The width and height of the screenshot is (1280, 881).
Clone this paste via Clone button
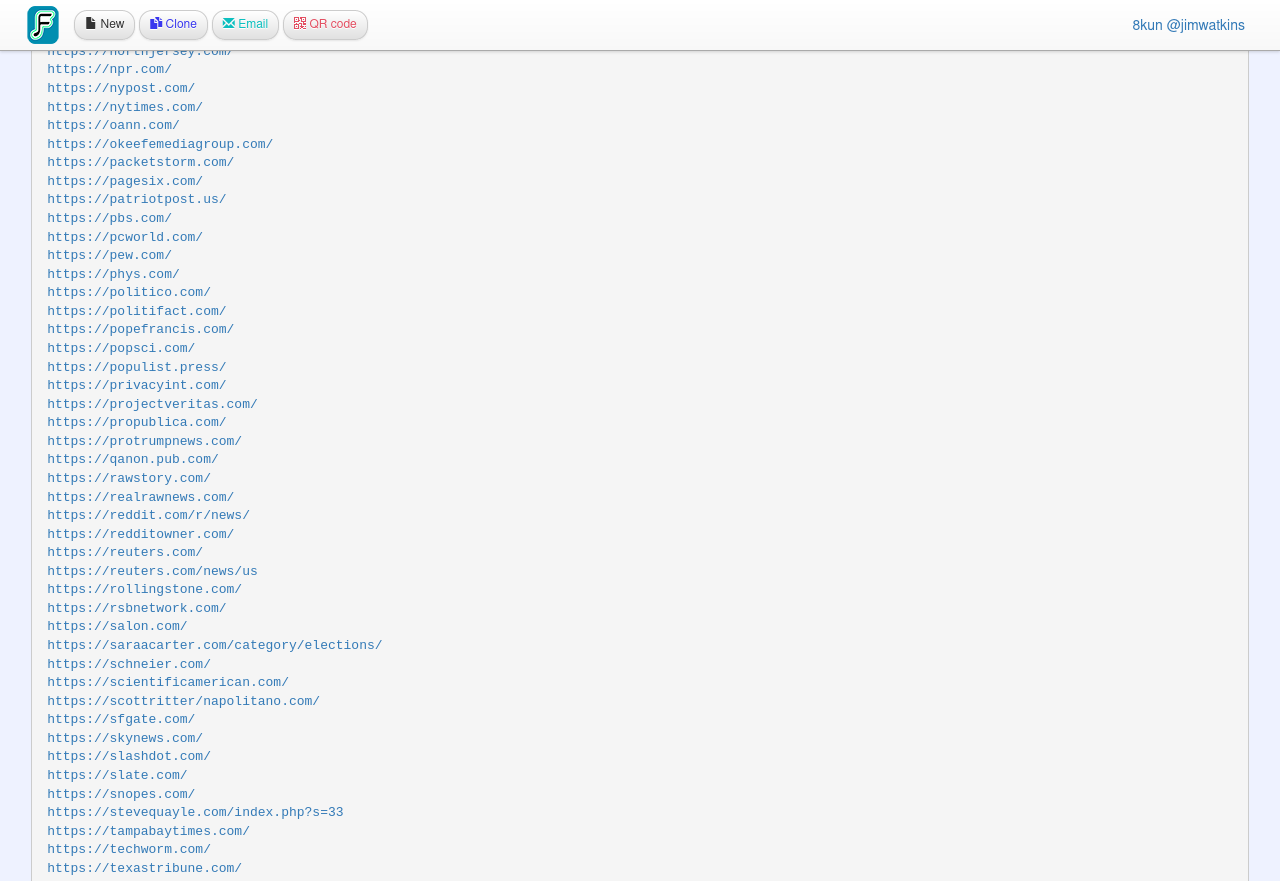pyautogui.click(x=173, y=25)
